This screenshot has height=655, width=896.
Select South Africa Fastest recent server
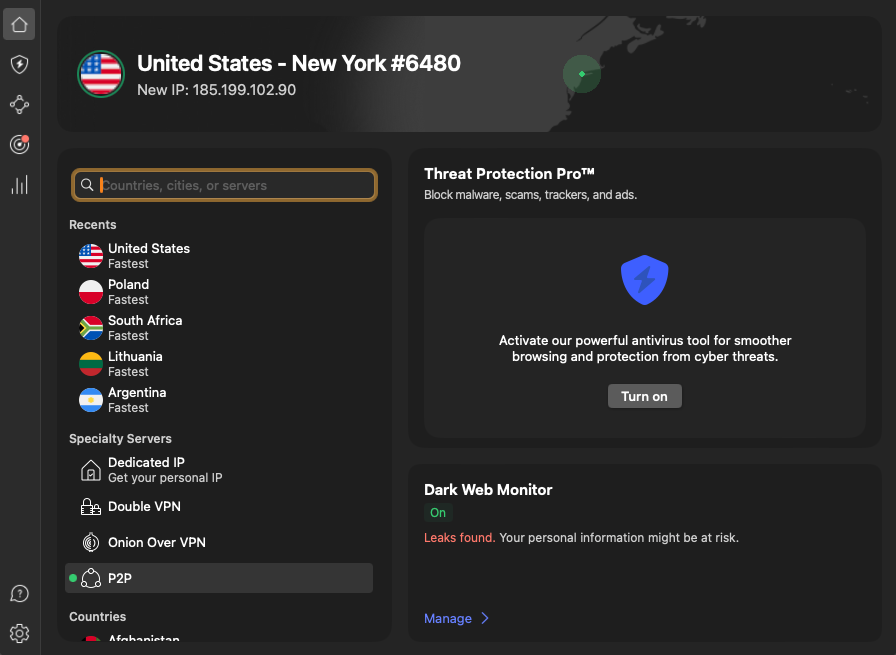point(219,328)
